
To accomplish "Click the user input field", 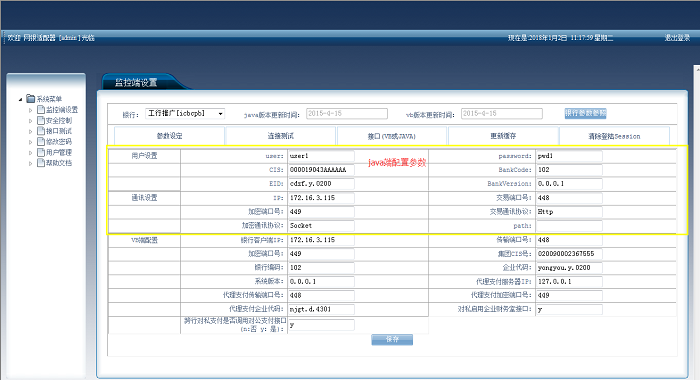I will click(x=321, y=156).
